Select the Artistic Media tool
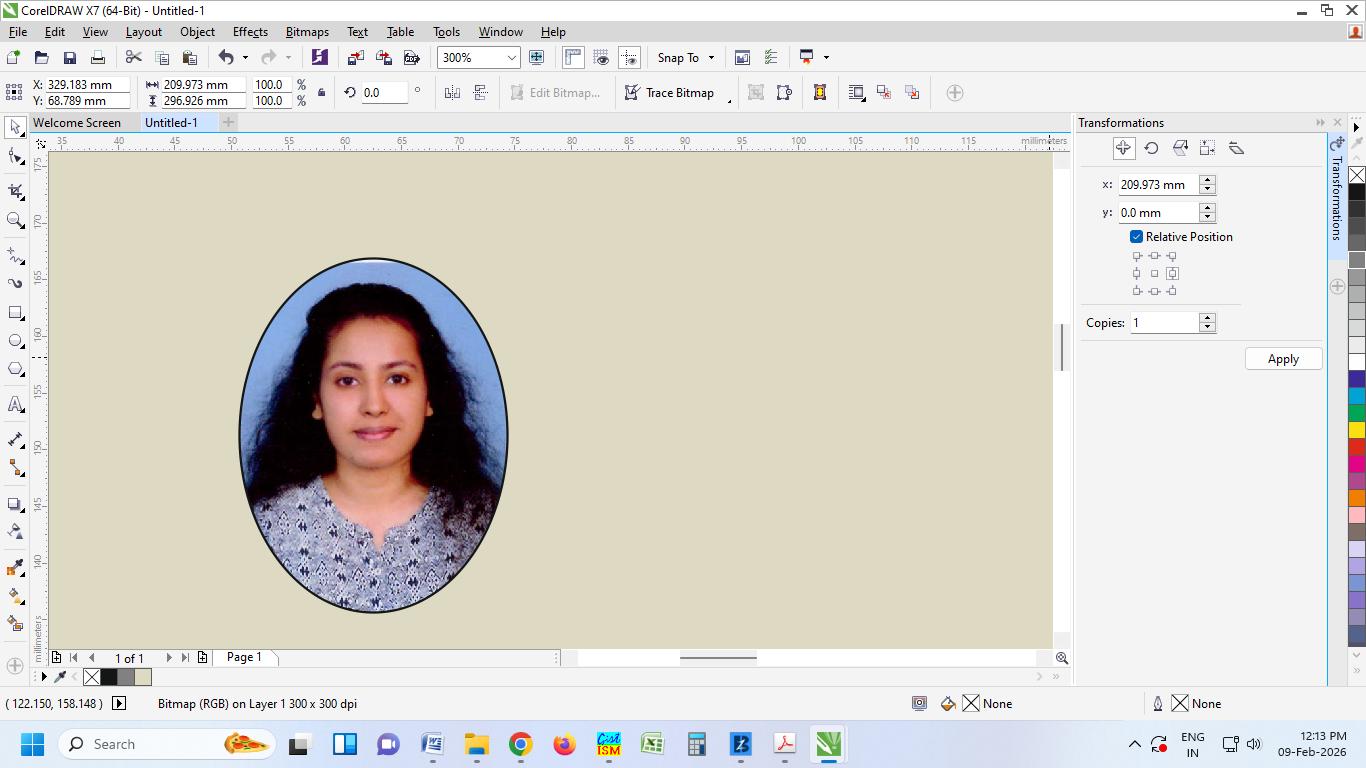The width and height of the screenshot is (1366, 768). (15, 283)
